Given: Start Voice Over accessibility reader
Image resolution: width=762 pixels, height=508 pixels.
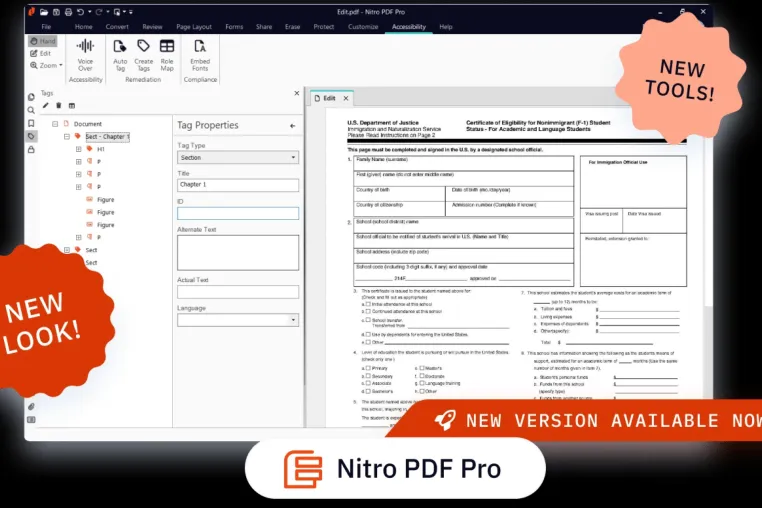Looking at the screenshot, I should [85, 55].
